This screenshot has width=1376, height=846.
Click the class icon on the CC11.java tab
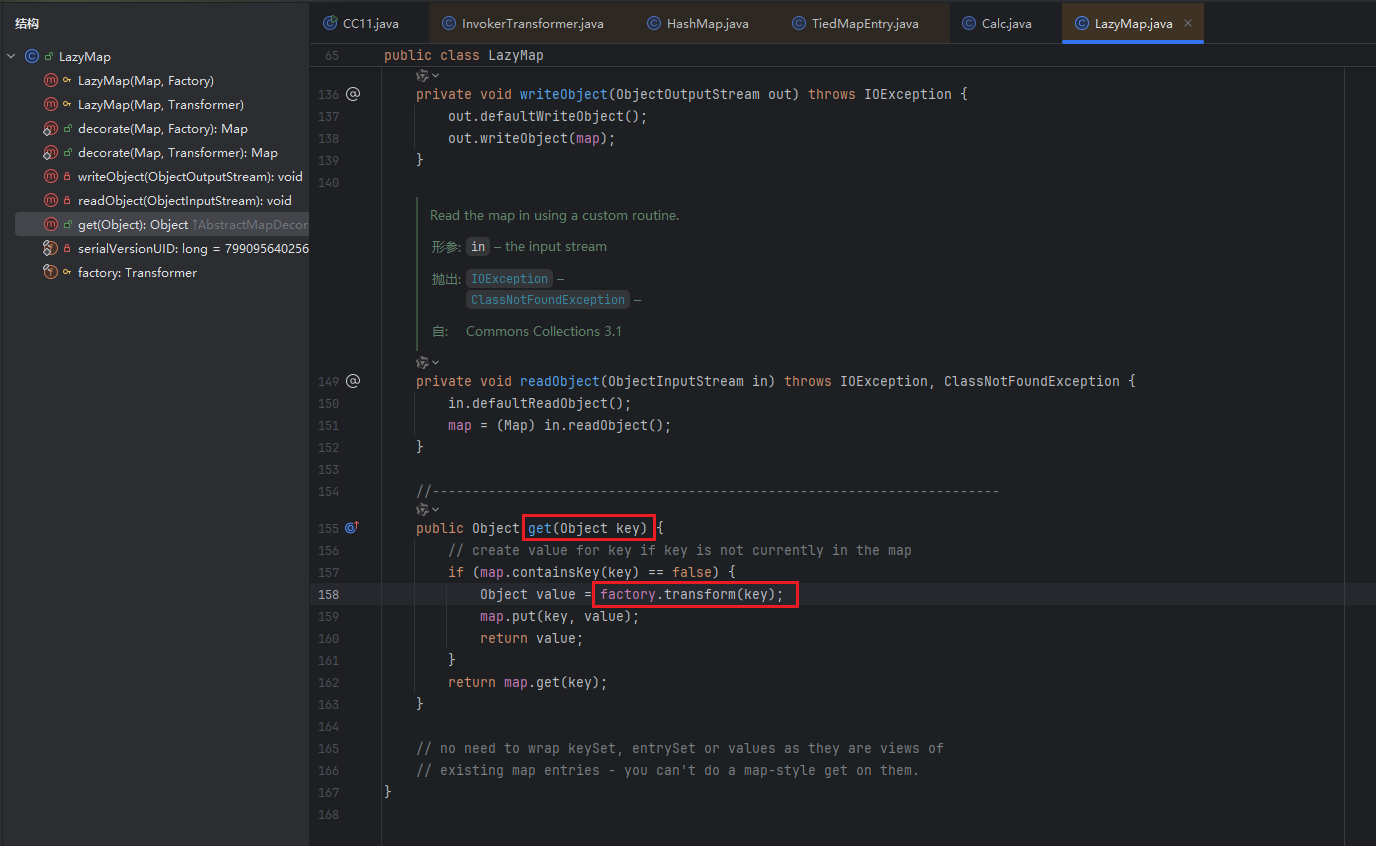tap(330, 23)
